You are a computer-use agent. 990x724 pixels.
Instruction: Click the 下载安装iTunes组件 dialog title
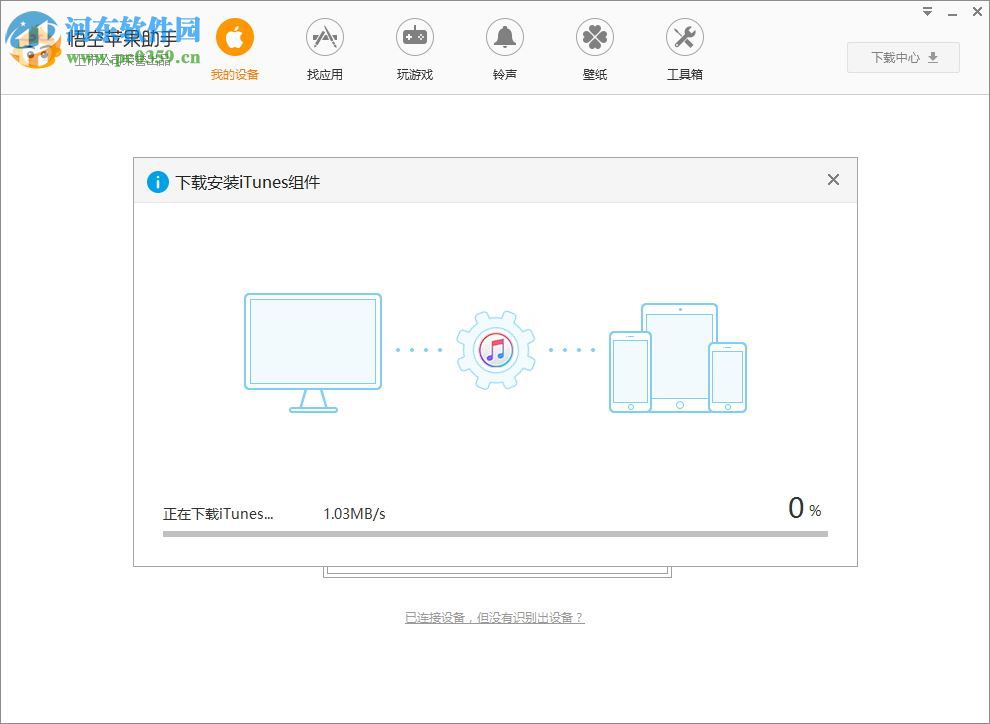[x=248, y=182]
